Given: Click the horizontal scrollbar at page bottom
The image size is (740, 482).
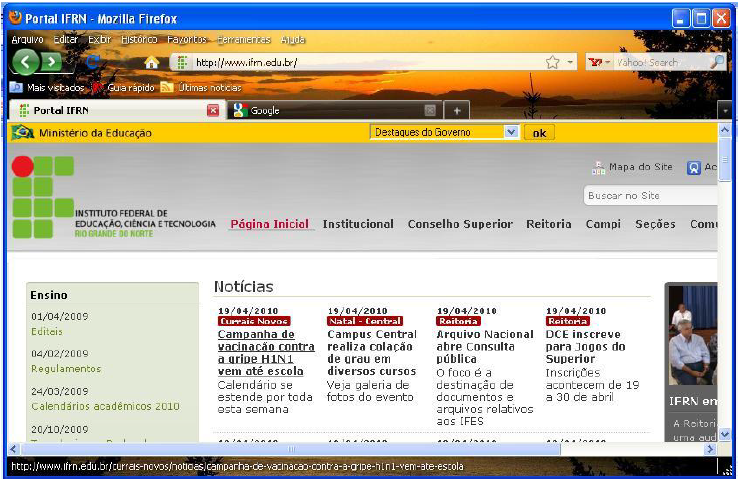Looking at the screenshot, I should 290,449.
